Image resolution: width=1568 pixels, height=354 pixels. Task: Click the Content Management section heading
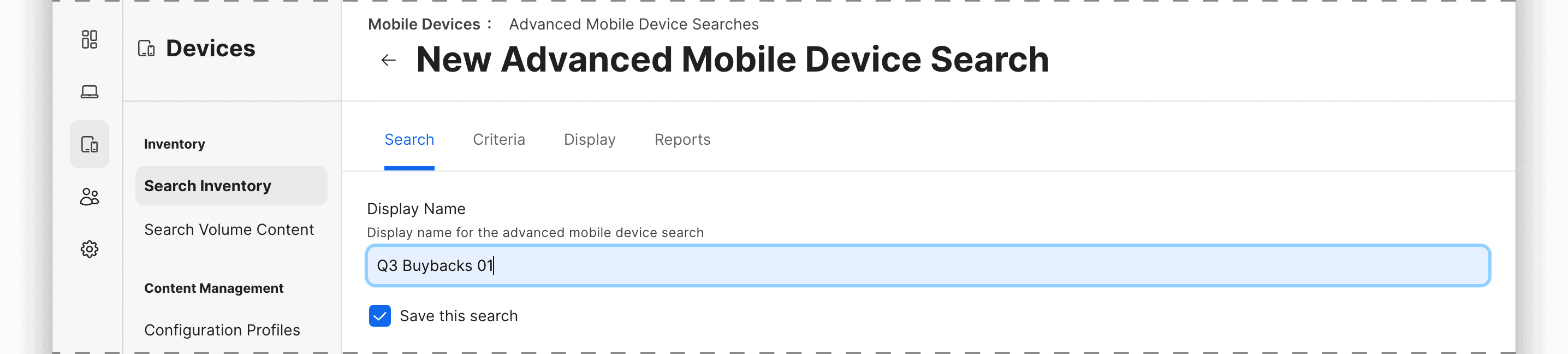point(213,288)
